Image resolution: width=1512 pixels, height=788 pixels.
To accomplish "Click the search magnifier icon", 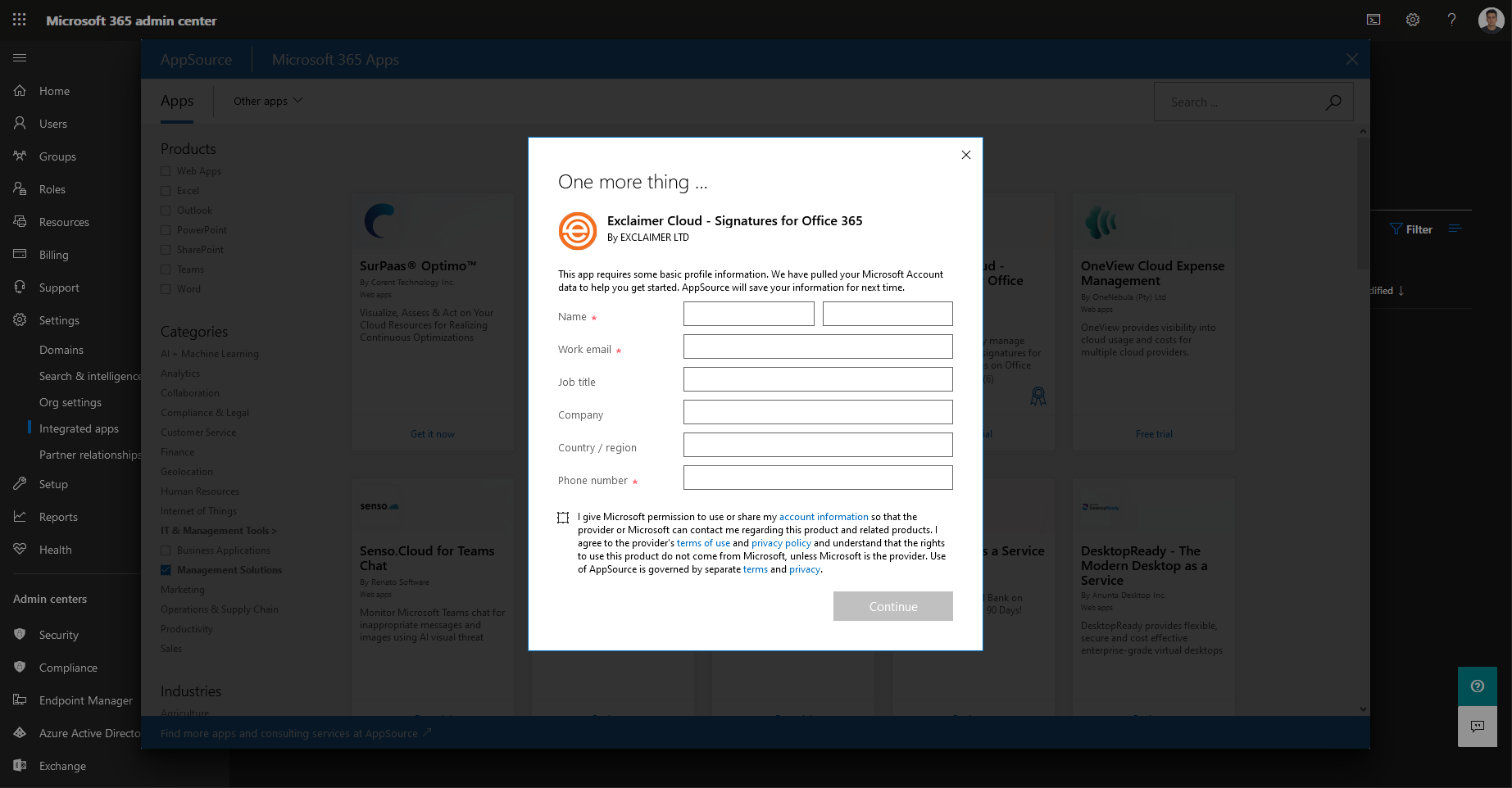I will pos(1333,102).
